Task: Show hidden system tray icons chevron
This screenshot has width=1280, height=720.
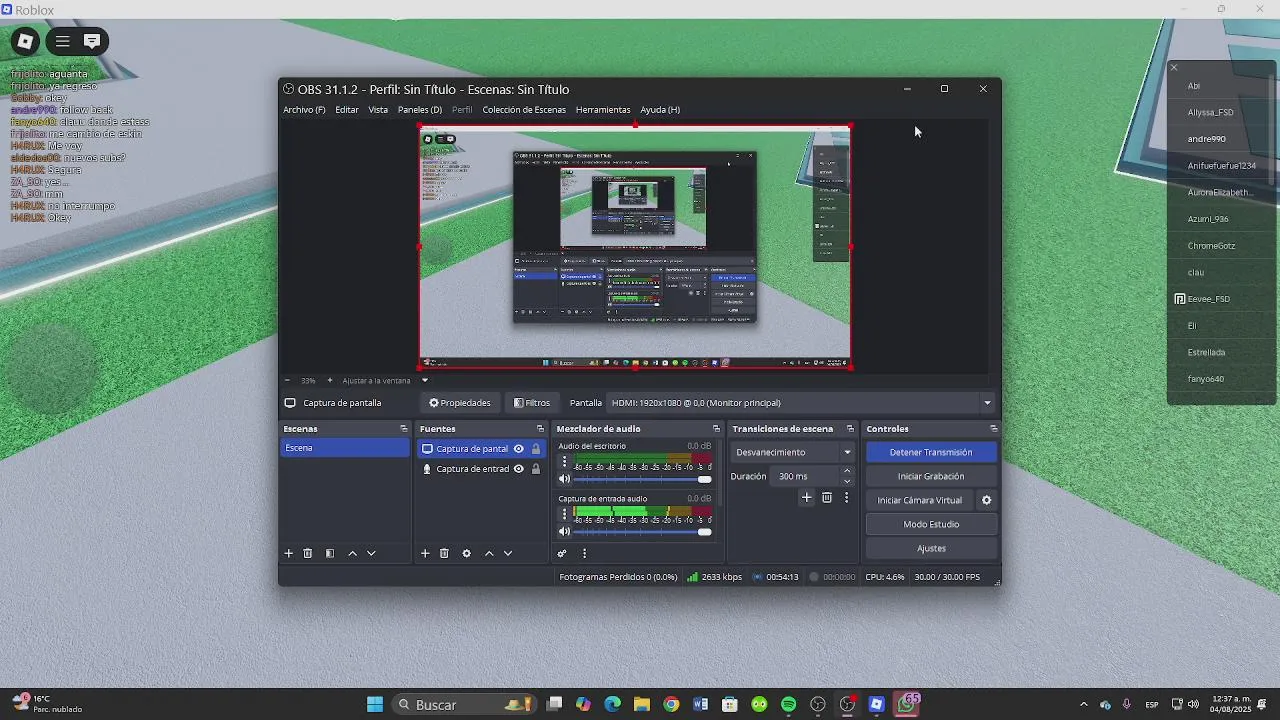Action: 1083,705
